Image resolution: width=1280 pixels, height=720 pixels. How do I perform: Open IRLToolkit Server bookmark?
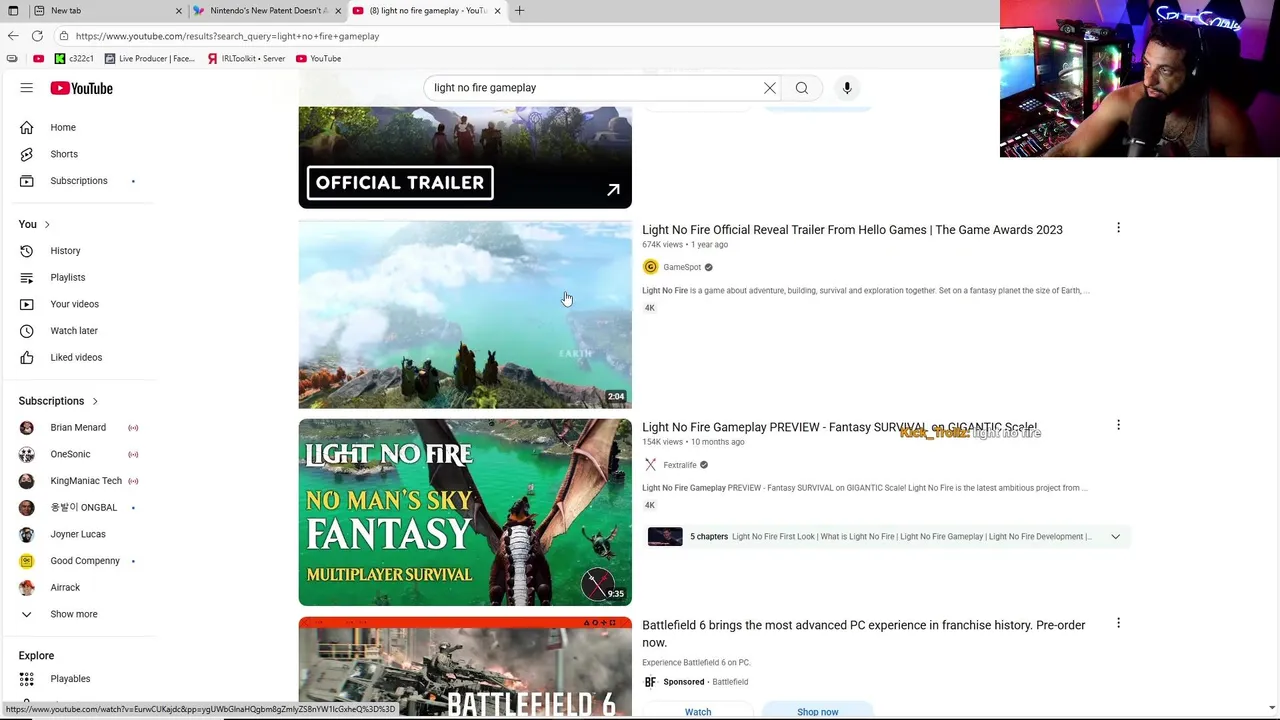point(246,59)
